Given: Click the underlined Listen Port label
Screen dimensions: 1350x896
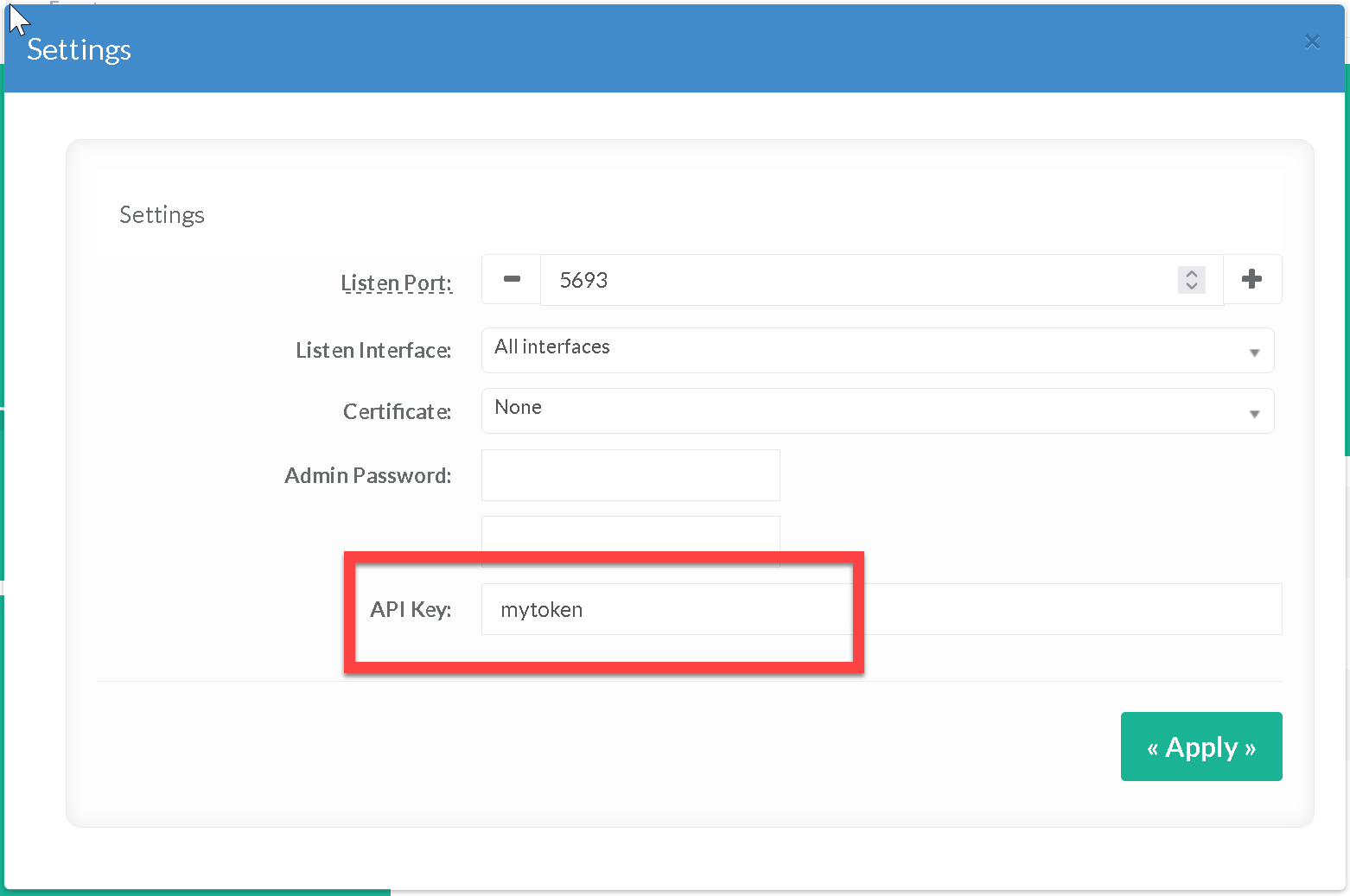Looking at the screenshot, I should tap(396, 283).
